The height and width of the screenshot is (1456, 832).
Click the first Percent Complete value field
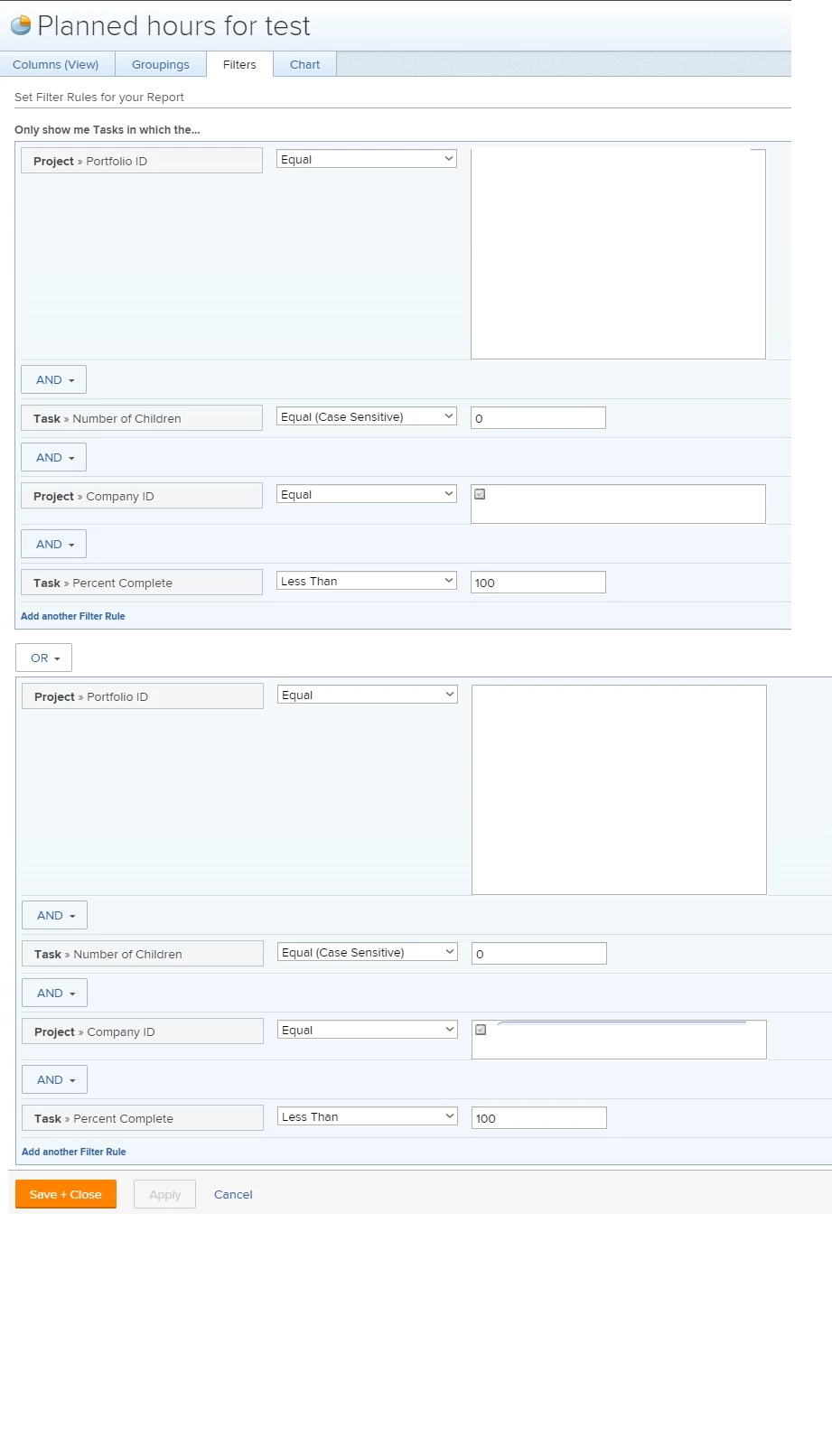pyautogui.click(x=538, y=583)
